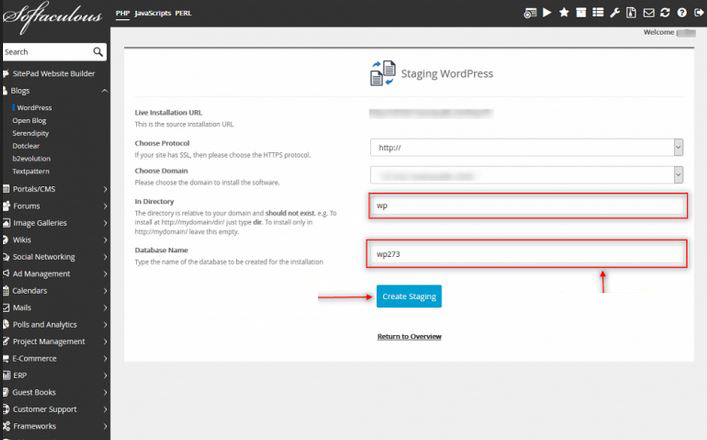Click the Blogs category icon

coord(5,91)
